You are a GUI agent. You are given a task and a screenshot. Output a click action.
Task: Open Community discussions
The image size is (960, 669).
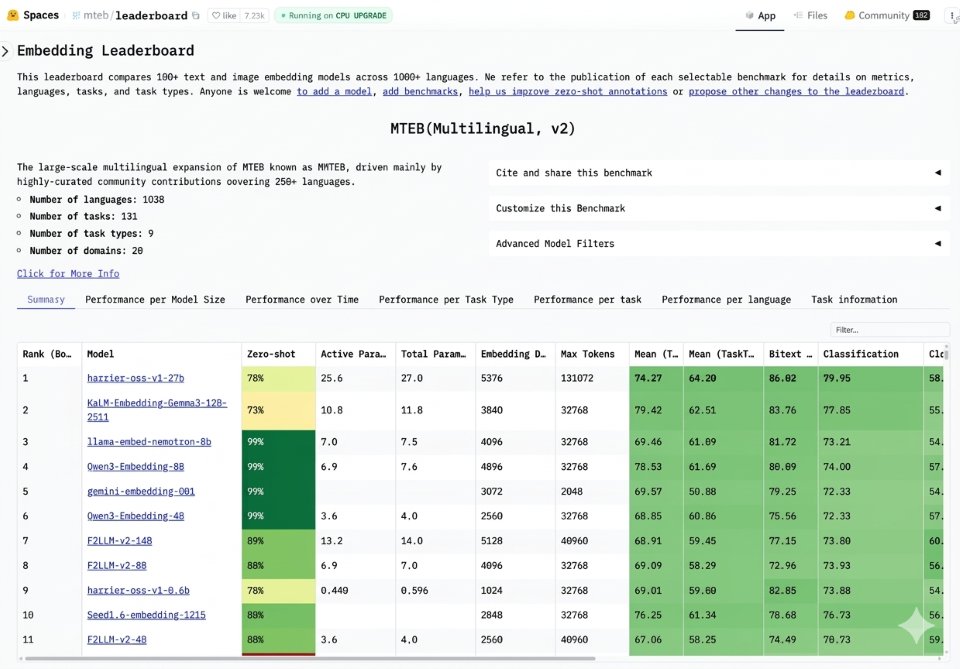(880, 14)
